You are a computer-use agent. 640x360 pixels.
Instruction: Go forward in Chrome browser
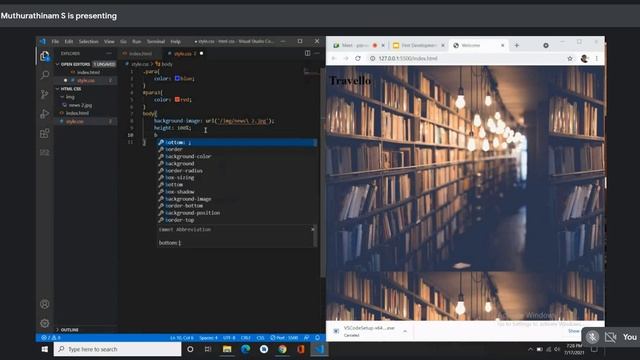[346, 58]
